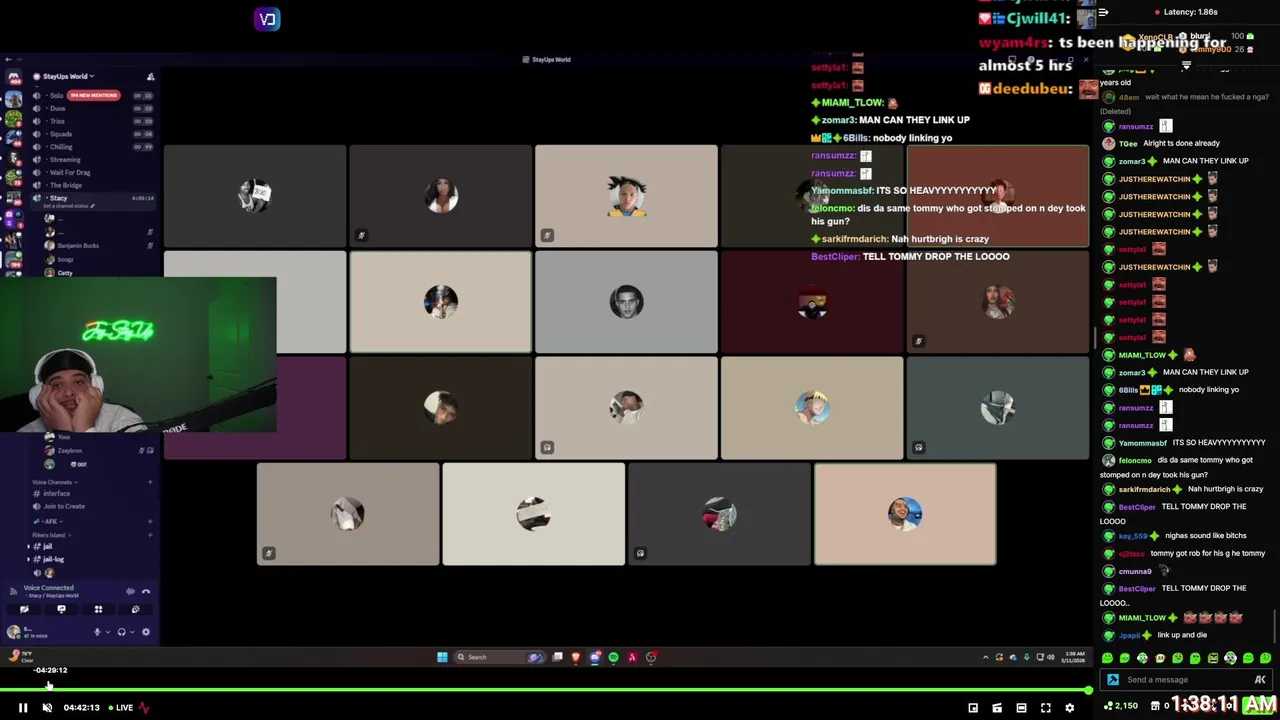
Task: Deafen the Discord headphones
Action: pos(121,632)
